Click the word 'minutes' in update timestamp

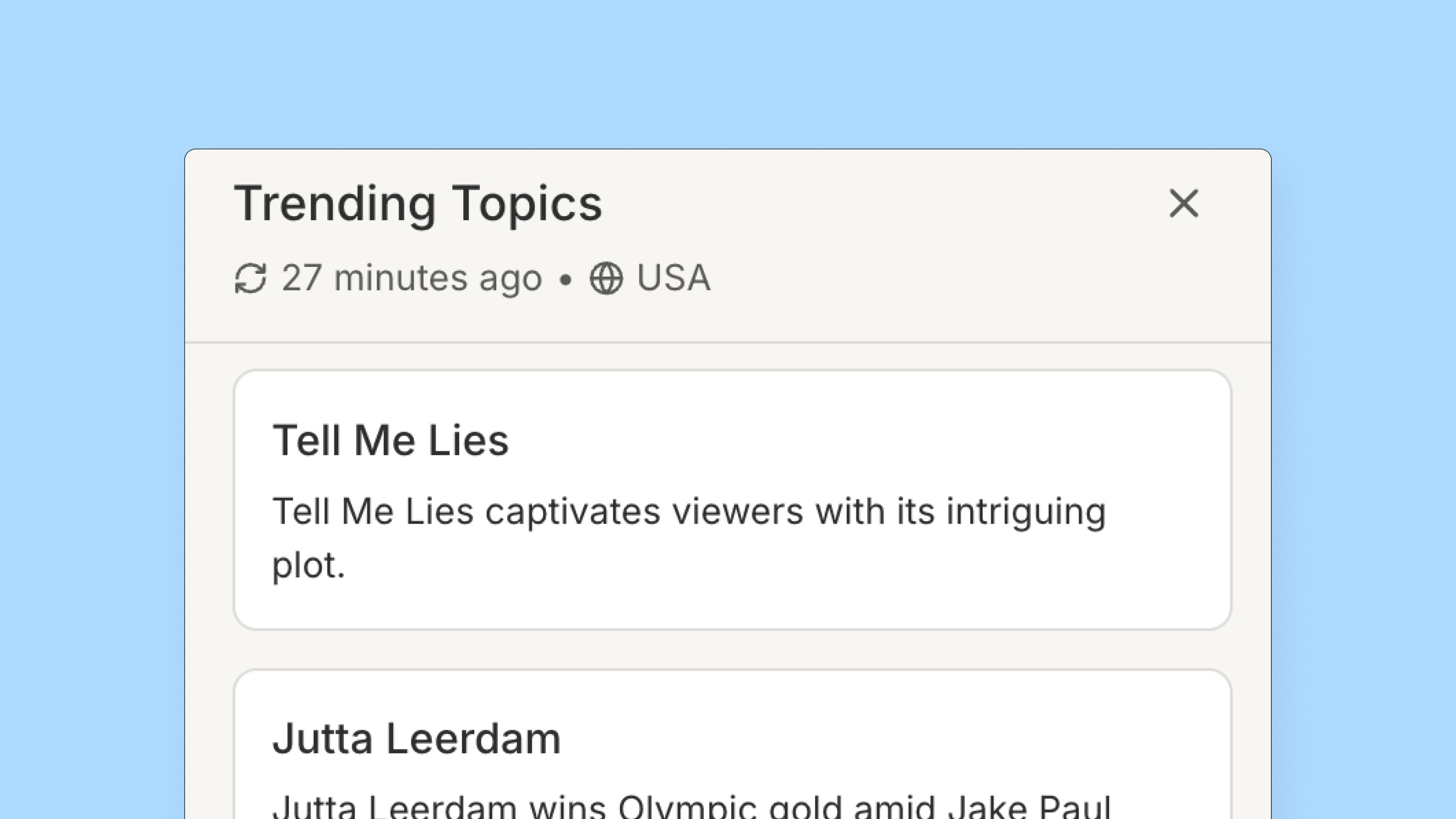click(401, 278)
